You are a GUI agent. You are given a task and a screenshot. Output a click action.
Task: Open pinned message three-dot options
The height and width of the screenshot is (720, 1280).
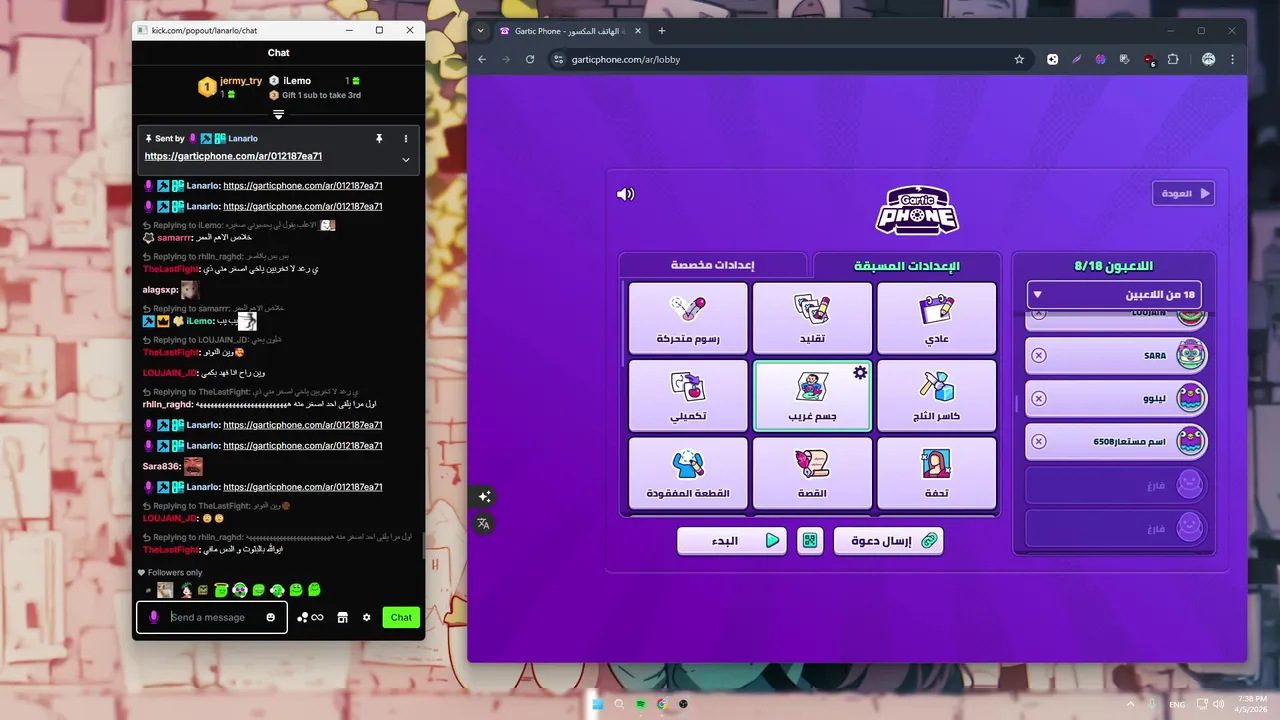pos(406,138)
